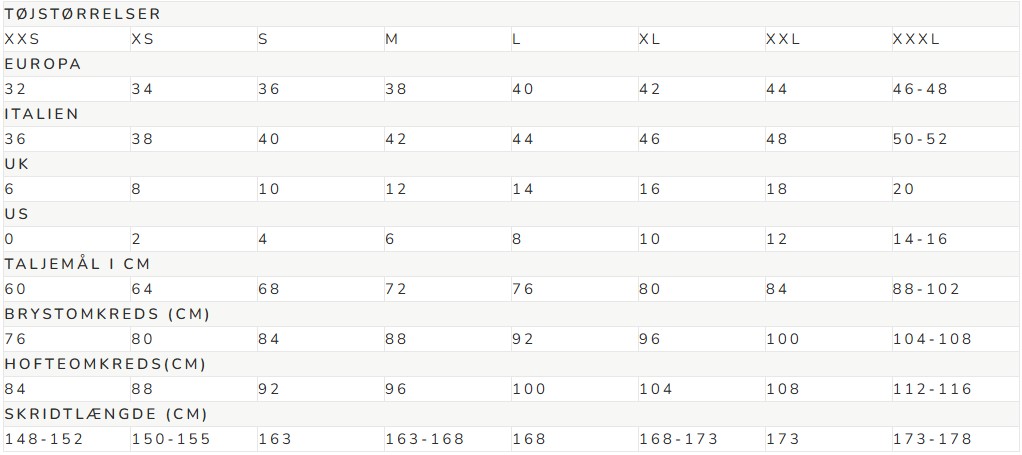Click the inseam 173-178 cm cell
The image size is (1022, 455).
[932, 439]
